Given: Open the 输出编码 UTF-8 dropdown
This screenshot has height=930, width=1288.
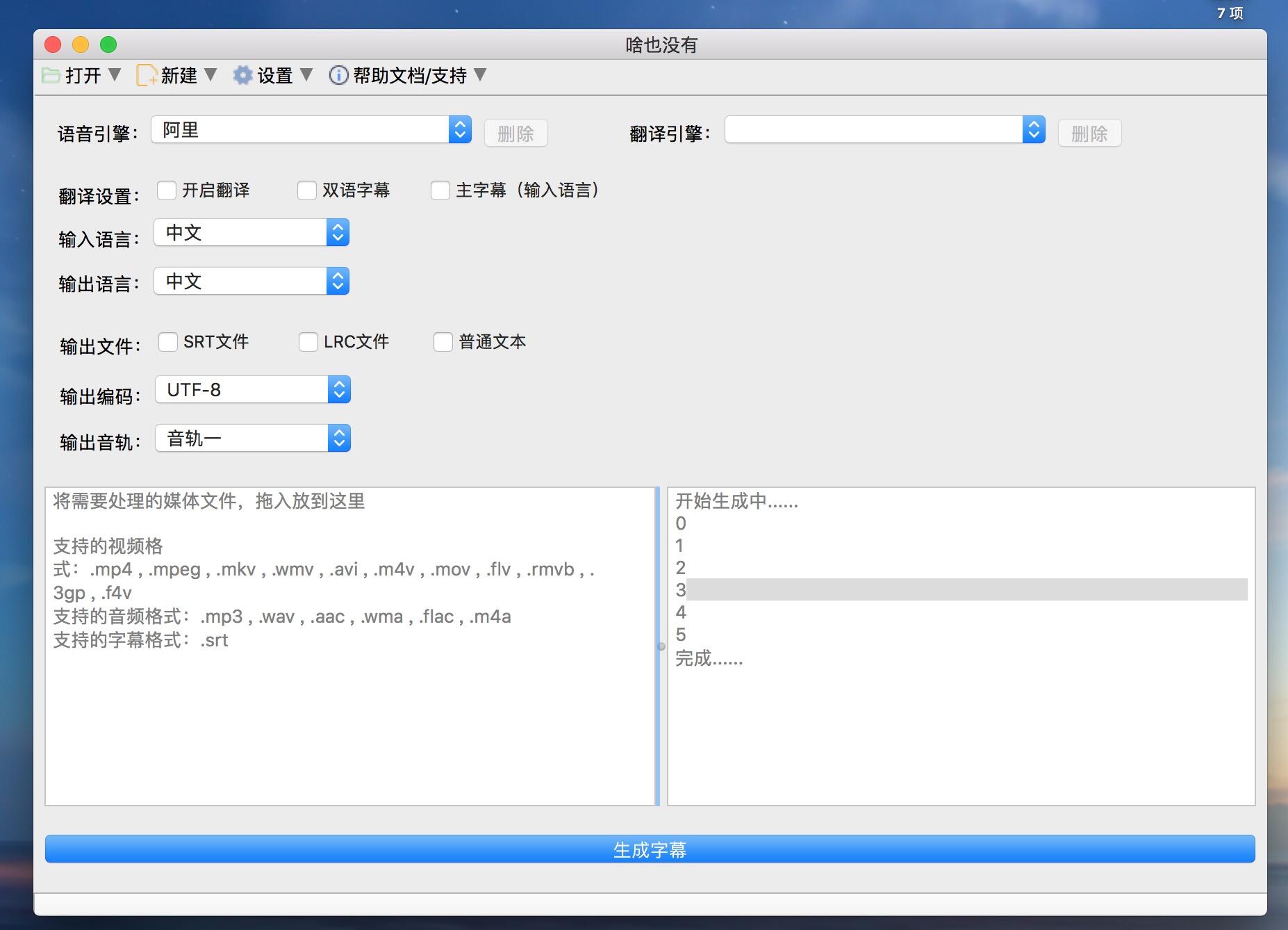Looking at the screenshot, I should coord(253,390).
